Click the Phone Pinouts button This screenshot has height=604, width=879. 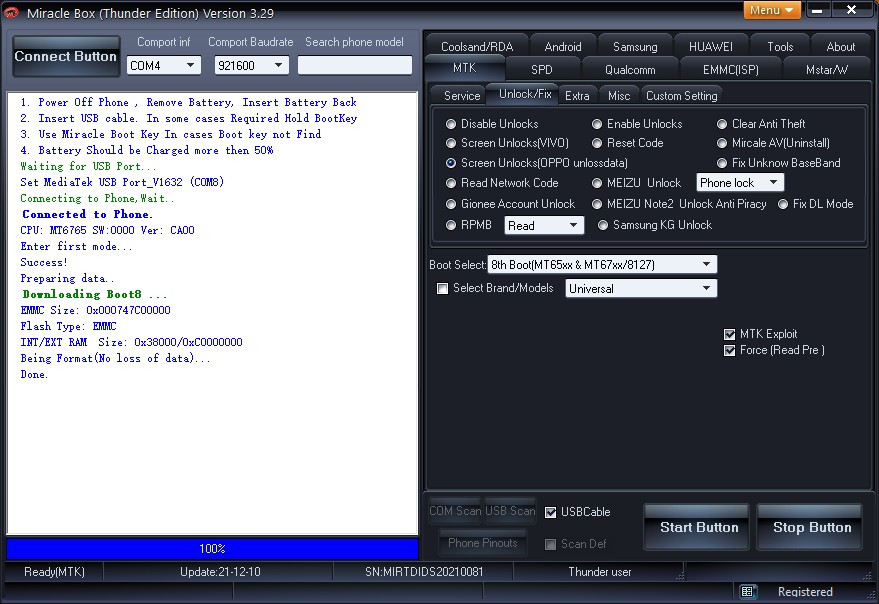[x=483, y=542]
